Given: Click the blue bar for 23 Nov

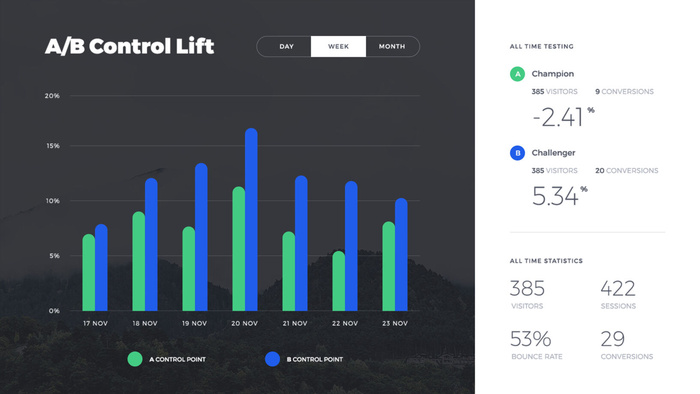Looking at the screenshot, I should coord(401,254).
